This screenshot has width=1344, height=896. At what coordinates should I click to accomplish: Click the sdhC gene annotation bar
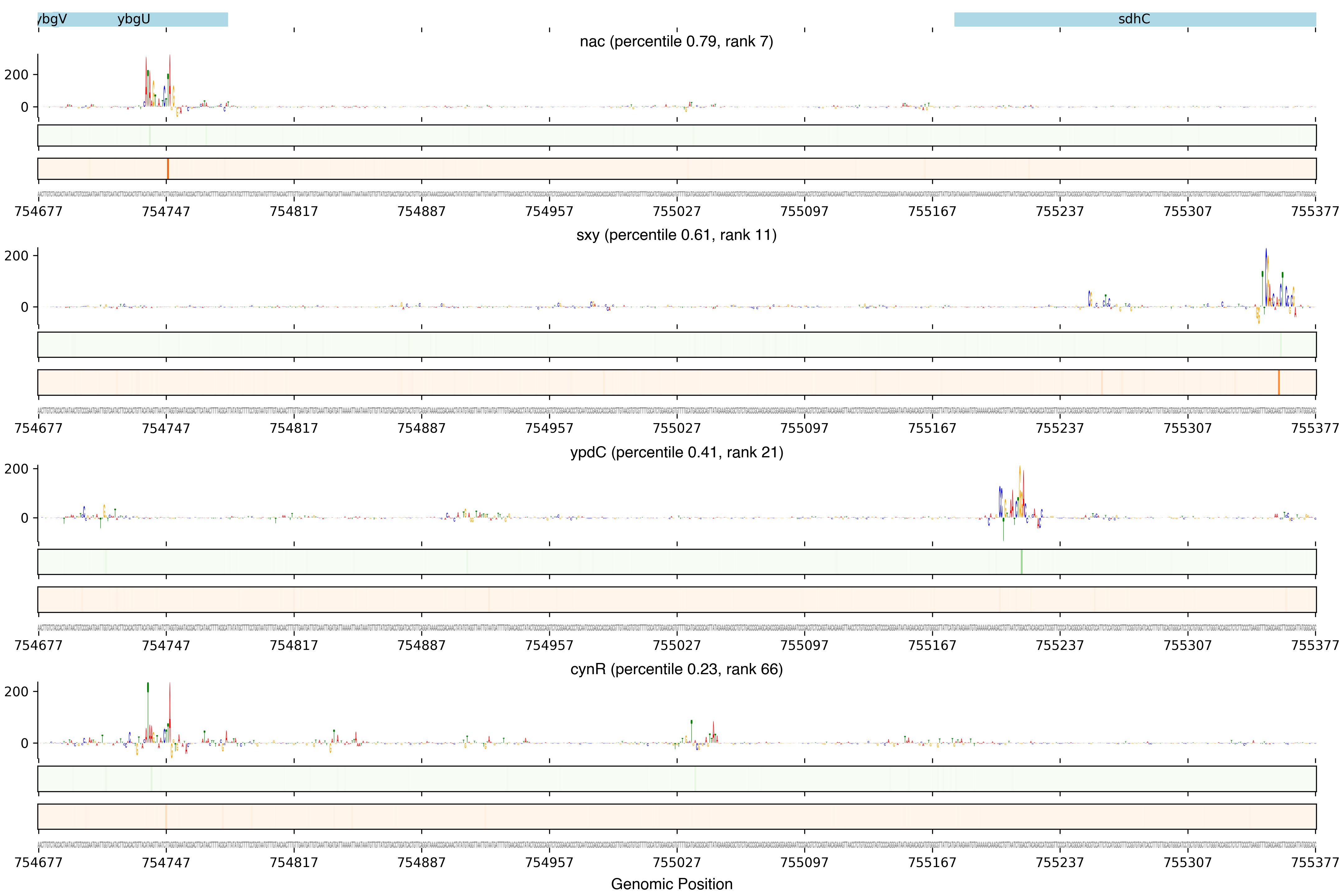[x=1134, y=19]
